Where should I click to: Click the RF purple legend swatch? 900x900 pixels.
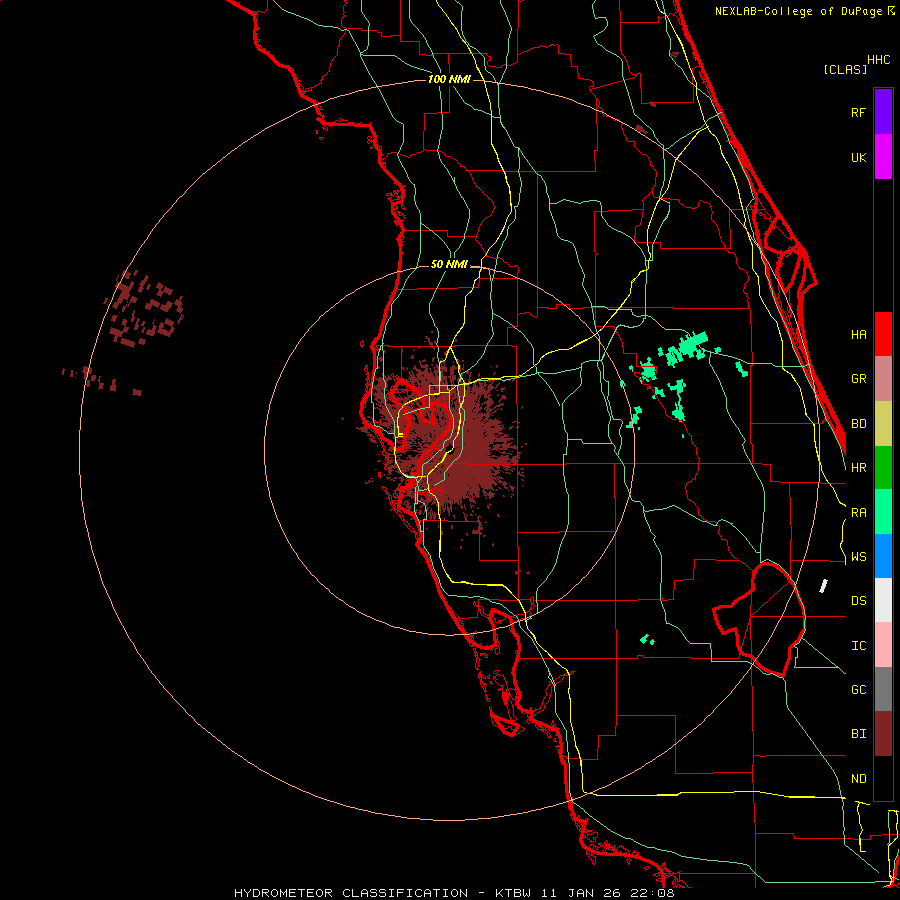click(x=883, y=112)
